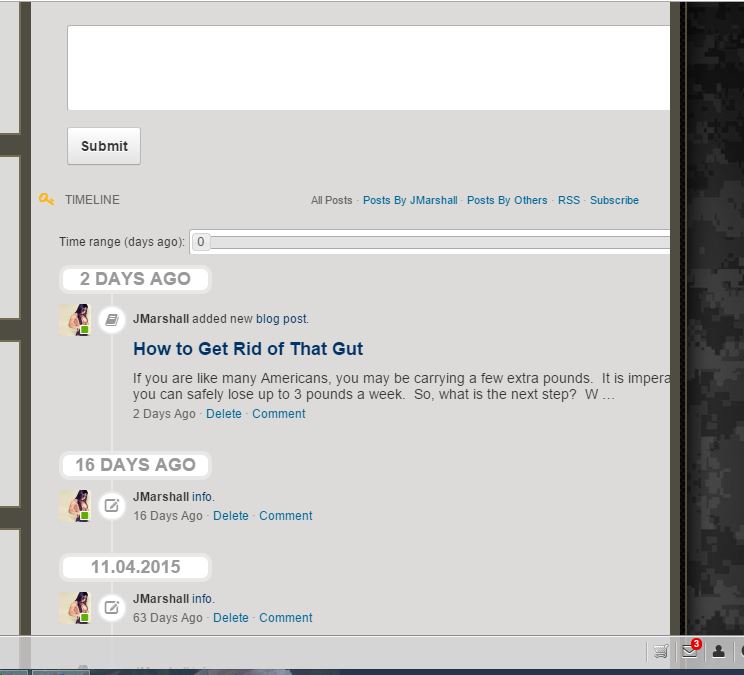
Task: Click the Submit button
Action: [104, 146]
